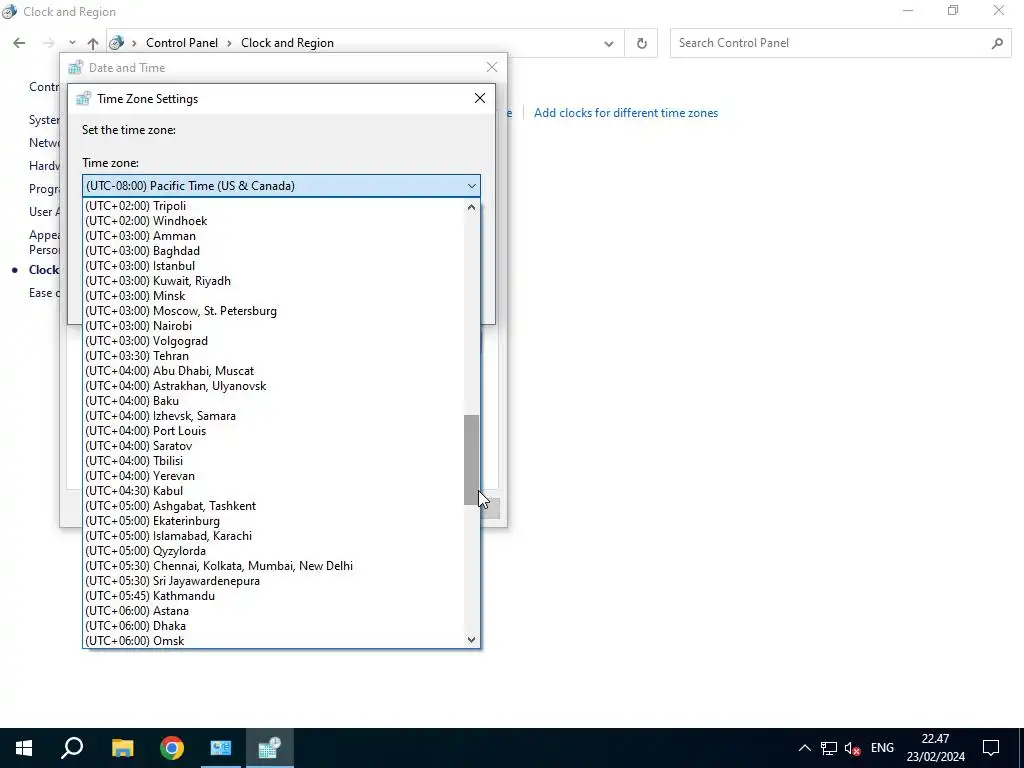Select (UTC+04:00) Abu Dhabi, Muscat
This screenshot has width=1024, height=768.
pos(273,371)
